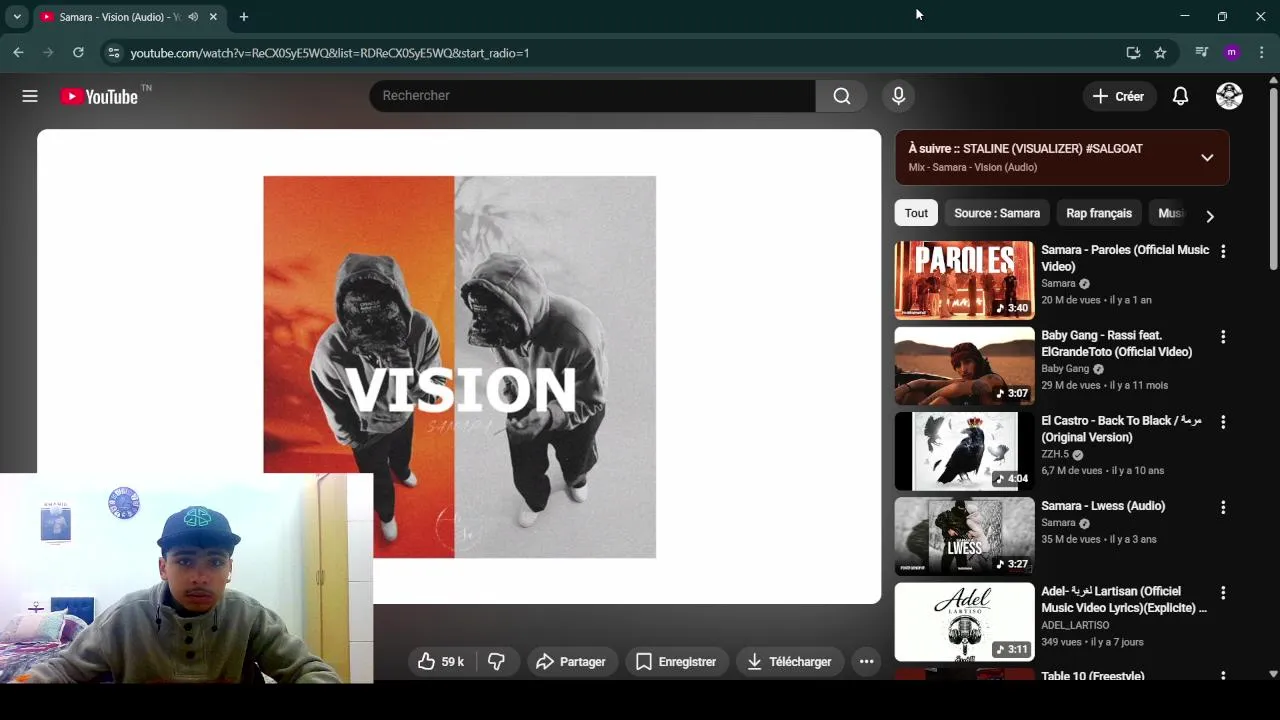This screenshot has width=1280, height=720.
Task: Mute the tab via speaker icon
Action: click(193, 17)
